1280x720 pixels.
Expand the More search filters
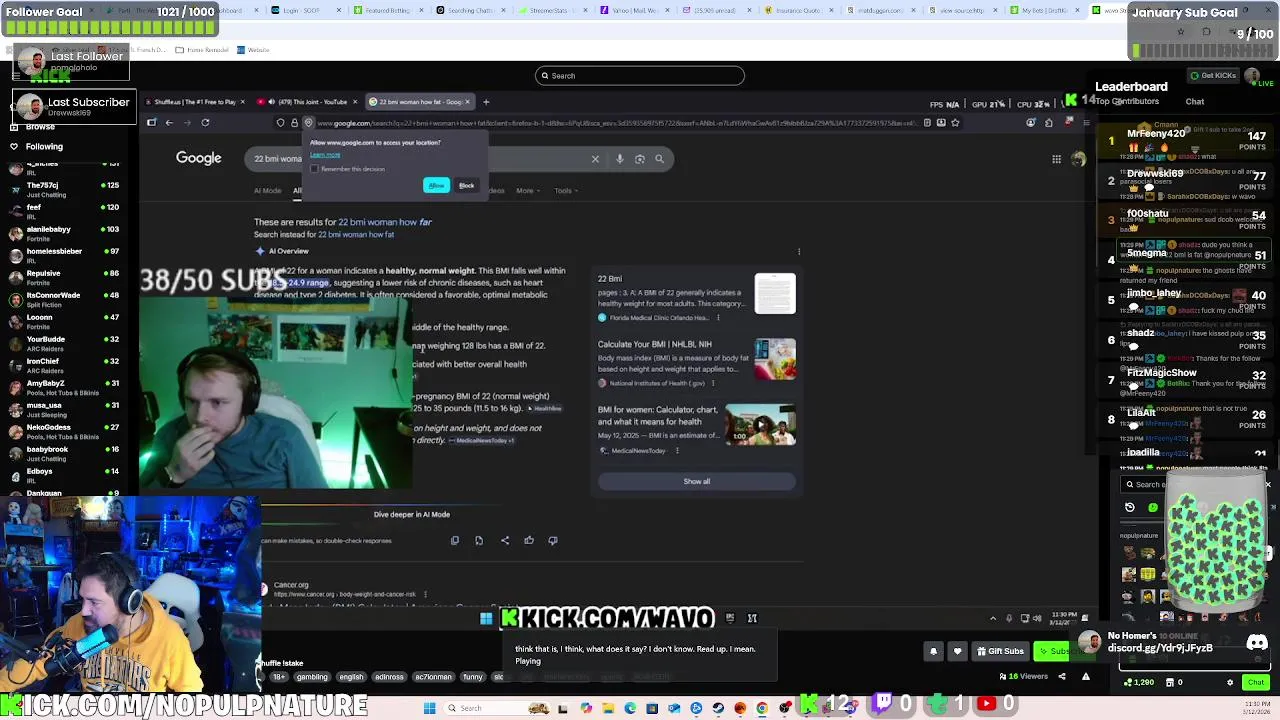pos(527,190)
